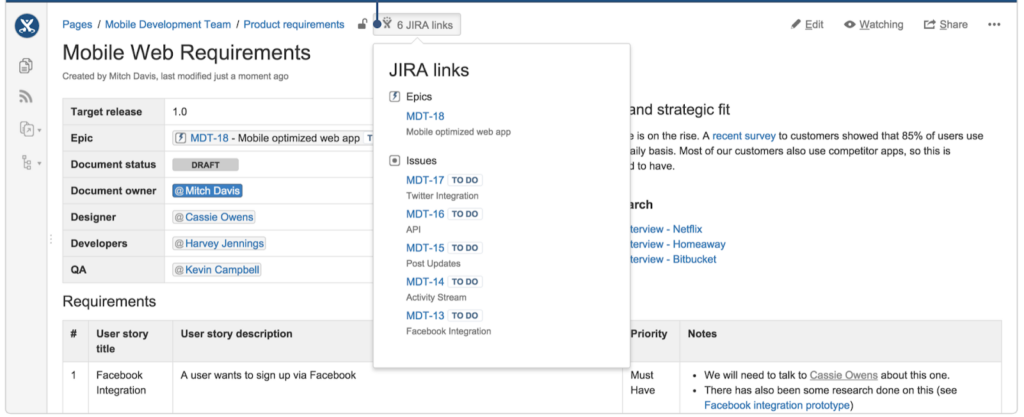The width and height of the screenshot is (1024, 417).
Task: Click the sidebar collapse handle
Action: [x=51, y=239]
